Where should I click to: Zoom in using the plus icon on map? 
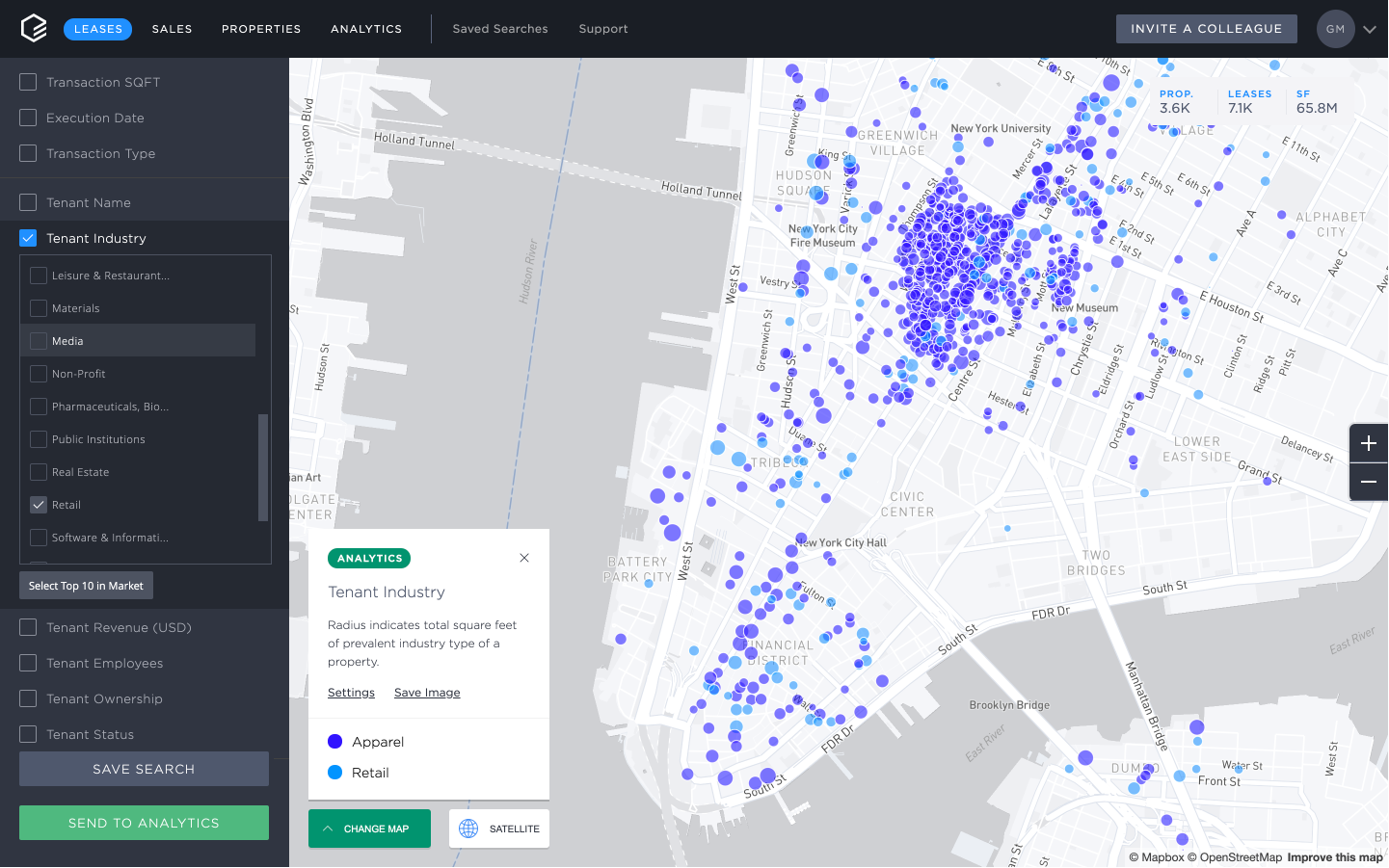(1369, 443)
